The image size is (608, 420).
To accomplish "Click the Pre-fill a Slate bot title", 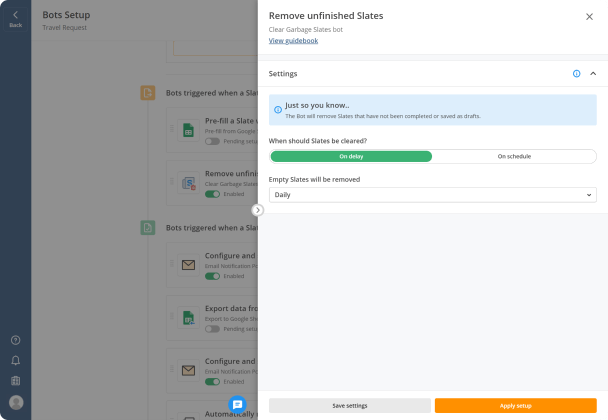I will click(231, 121).
